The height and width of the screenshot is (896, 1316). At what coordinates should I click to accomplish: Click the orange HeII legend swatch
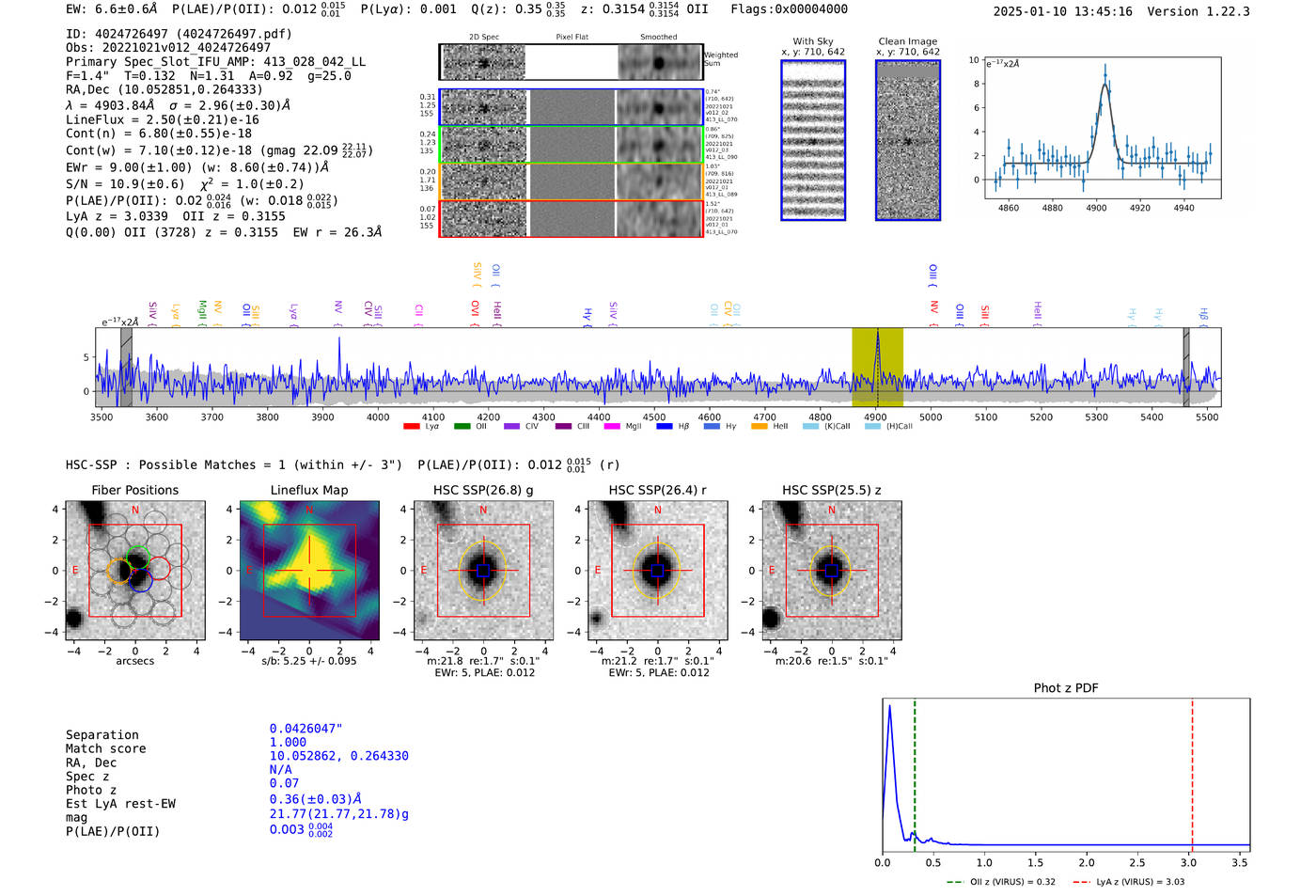(760, 427)
